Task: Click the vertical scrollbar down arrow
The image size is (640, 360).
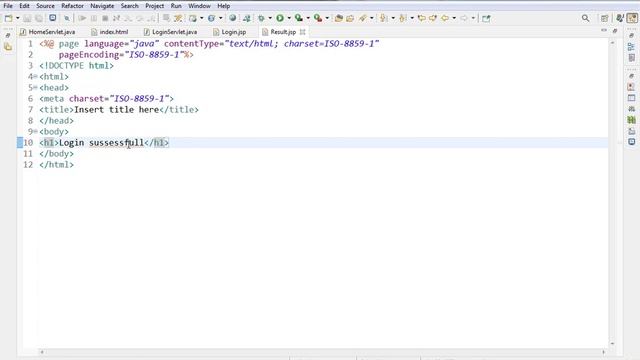Action: tap(612, 344)
